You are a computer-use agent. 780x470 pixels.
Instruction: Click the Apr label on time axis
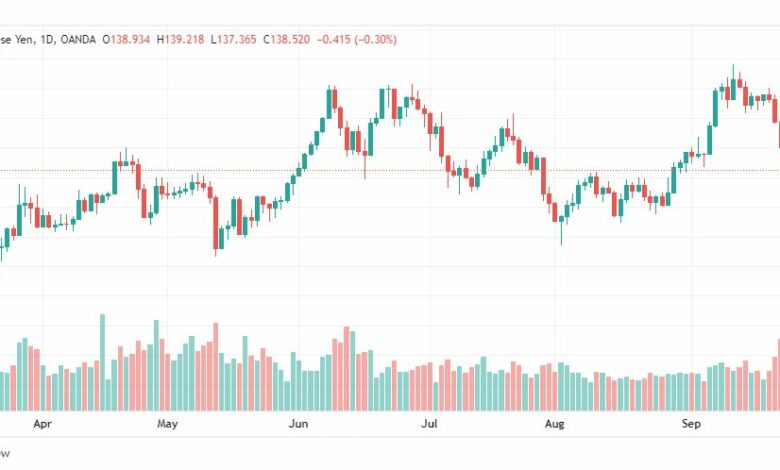[x=42, y=424]
